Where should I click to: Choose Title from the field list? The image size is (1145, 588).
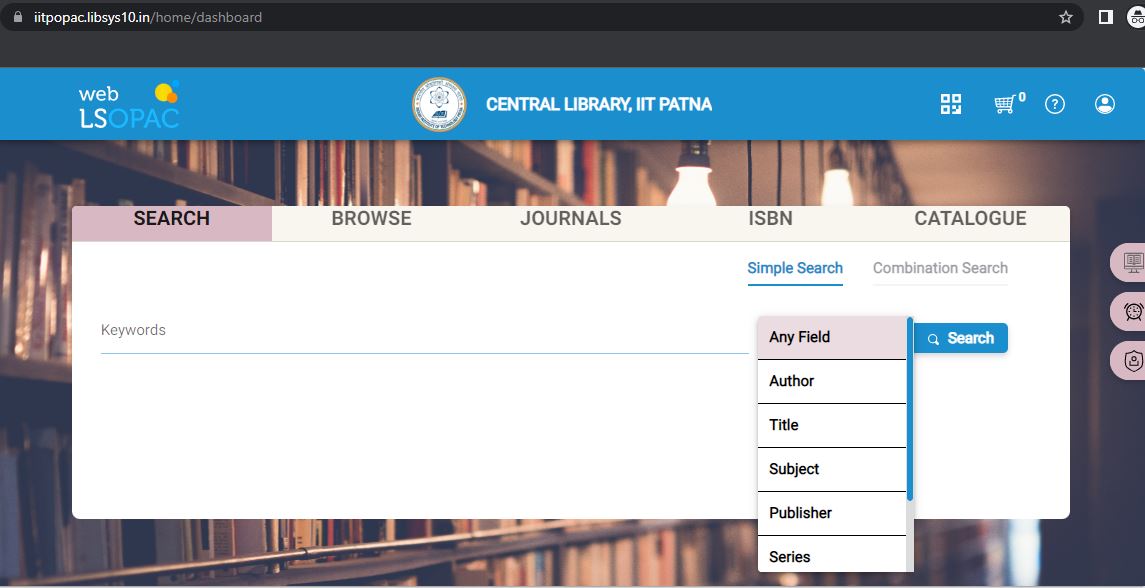pos(832,425)
